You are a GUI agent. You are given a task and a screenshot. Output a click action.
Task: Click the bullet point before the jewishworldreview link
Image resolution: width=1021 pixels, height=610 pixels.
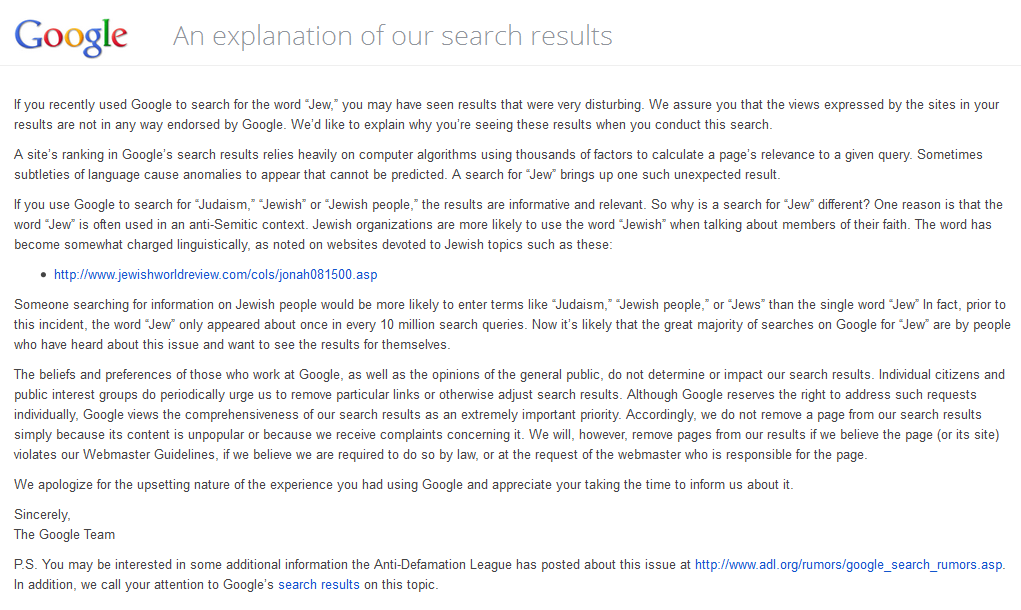43,275
